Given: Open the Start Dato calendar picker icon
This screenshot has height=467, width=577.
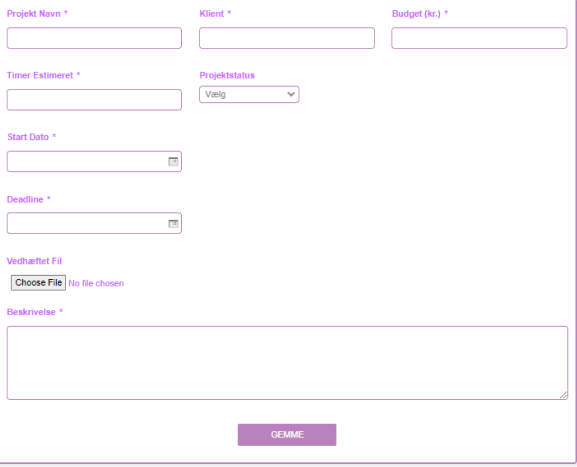Looking at the screenshot, I should (x=173, y=162).
